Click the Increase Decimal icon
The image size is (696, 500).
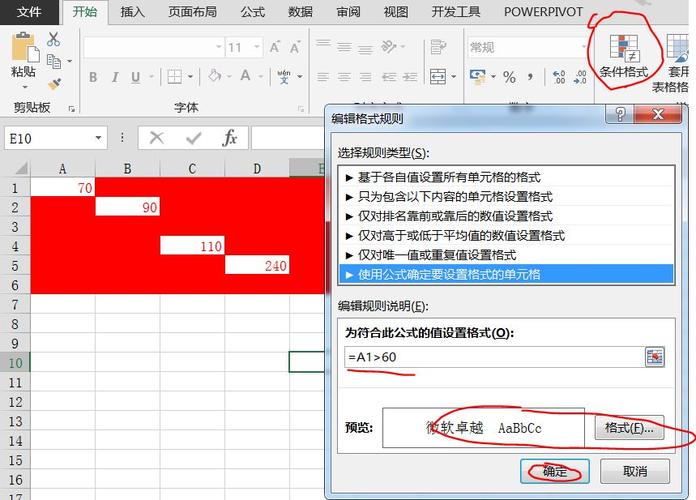tap(558, 77)
